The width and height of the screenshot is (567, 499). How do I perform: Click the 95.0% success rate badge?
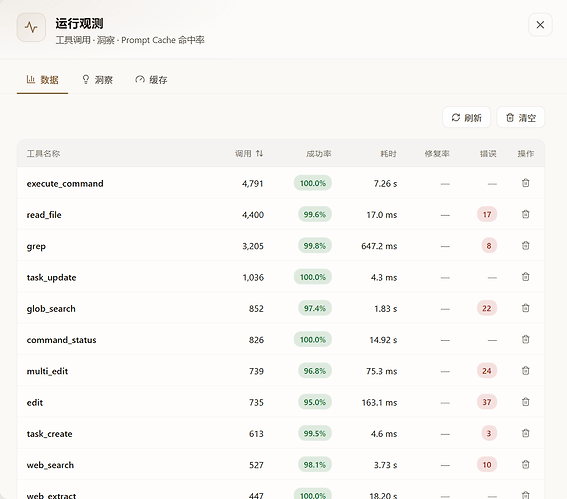(x=315, y=402)
